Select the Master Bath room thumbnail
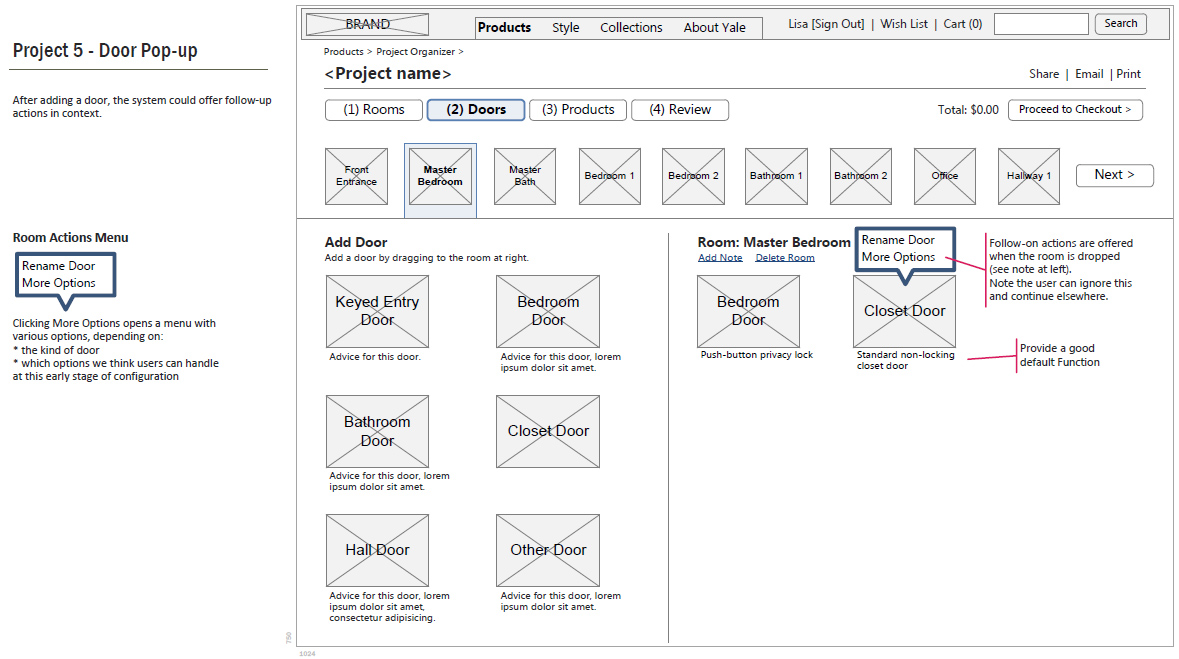The image size is (1179, 659). [x=525, y=176]
